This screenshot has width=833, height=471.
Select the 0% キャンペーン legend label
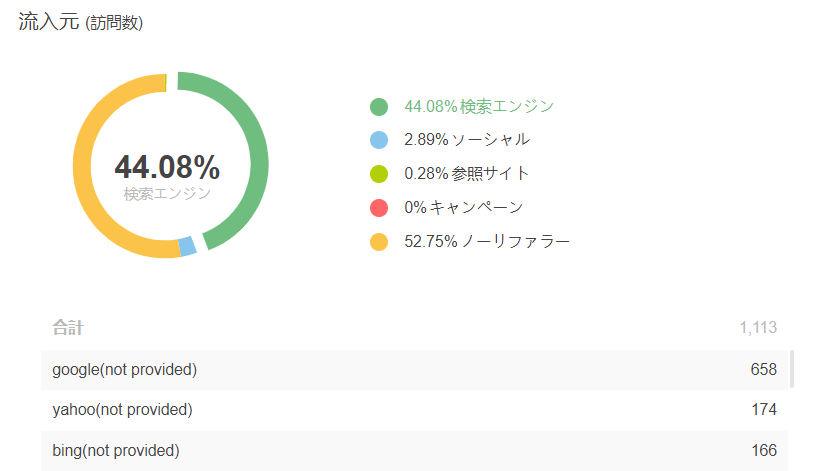tap(463, 207)
